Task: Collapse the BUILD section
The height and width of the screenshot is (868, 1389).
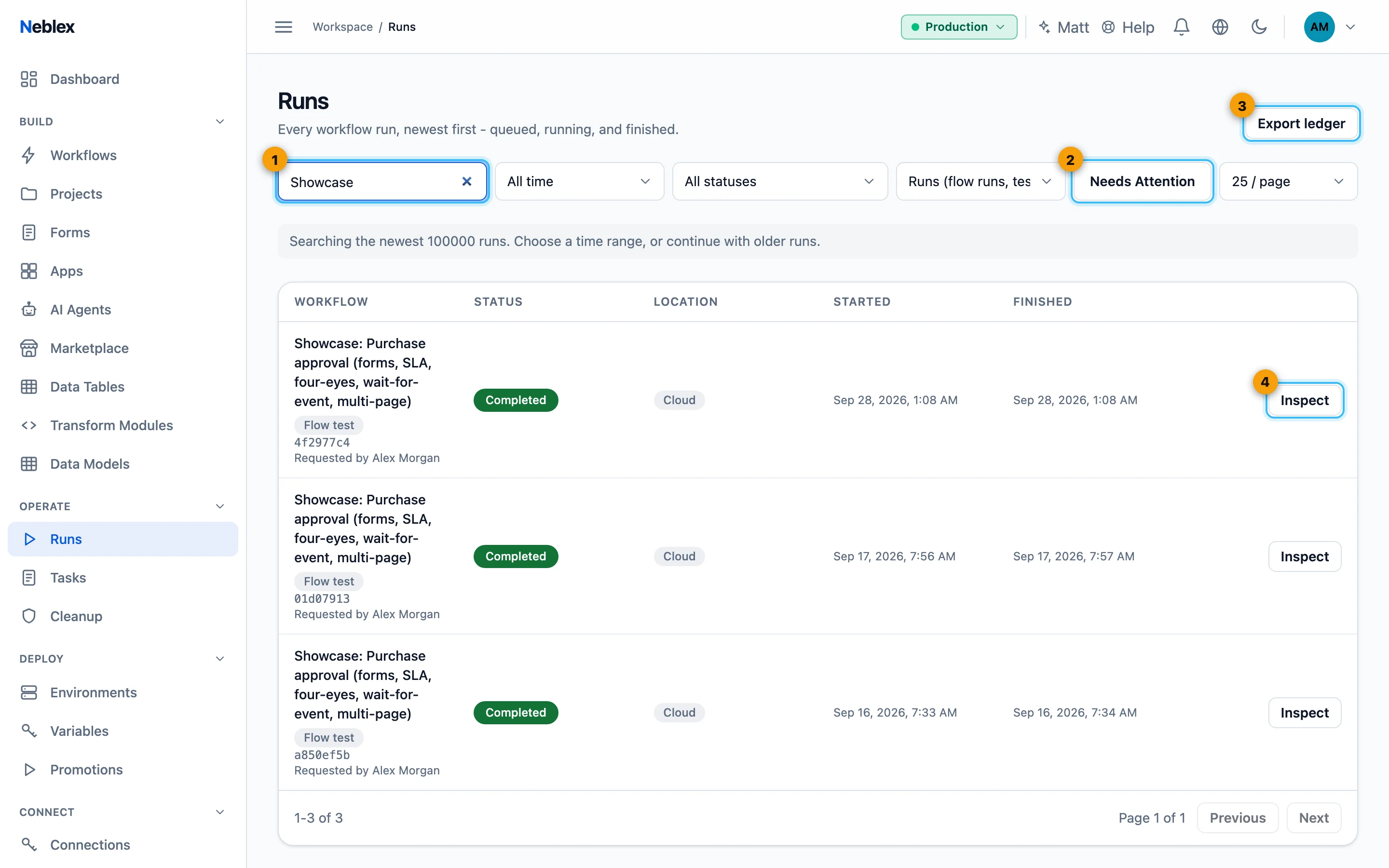Action: click(219, 122)
